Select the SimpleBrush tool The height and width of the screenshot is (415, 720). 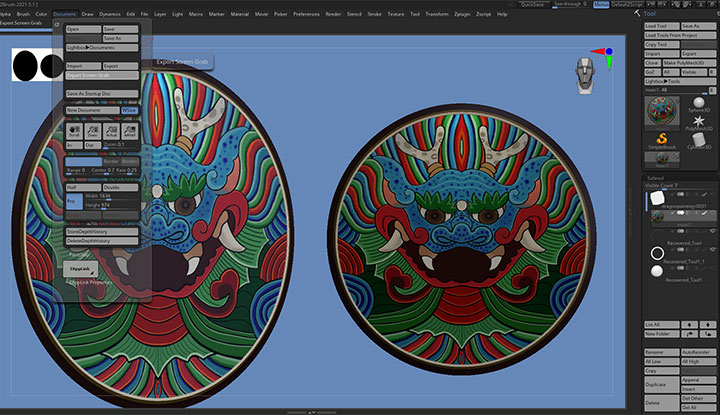[662, 140]
